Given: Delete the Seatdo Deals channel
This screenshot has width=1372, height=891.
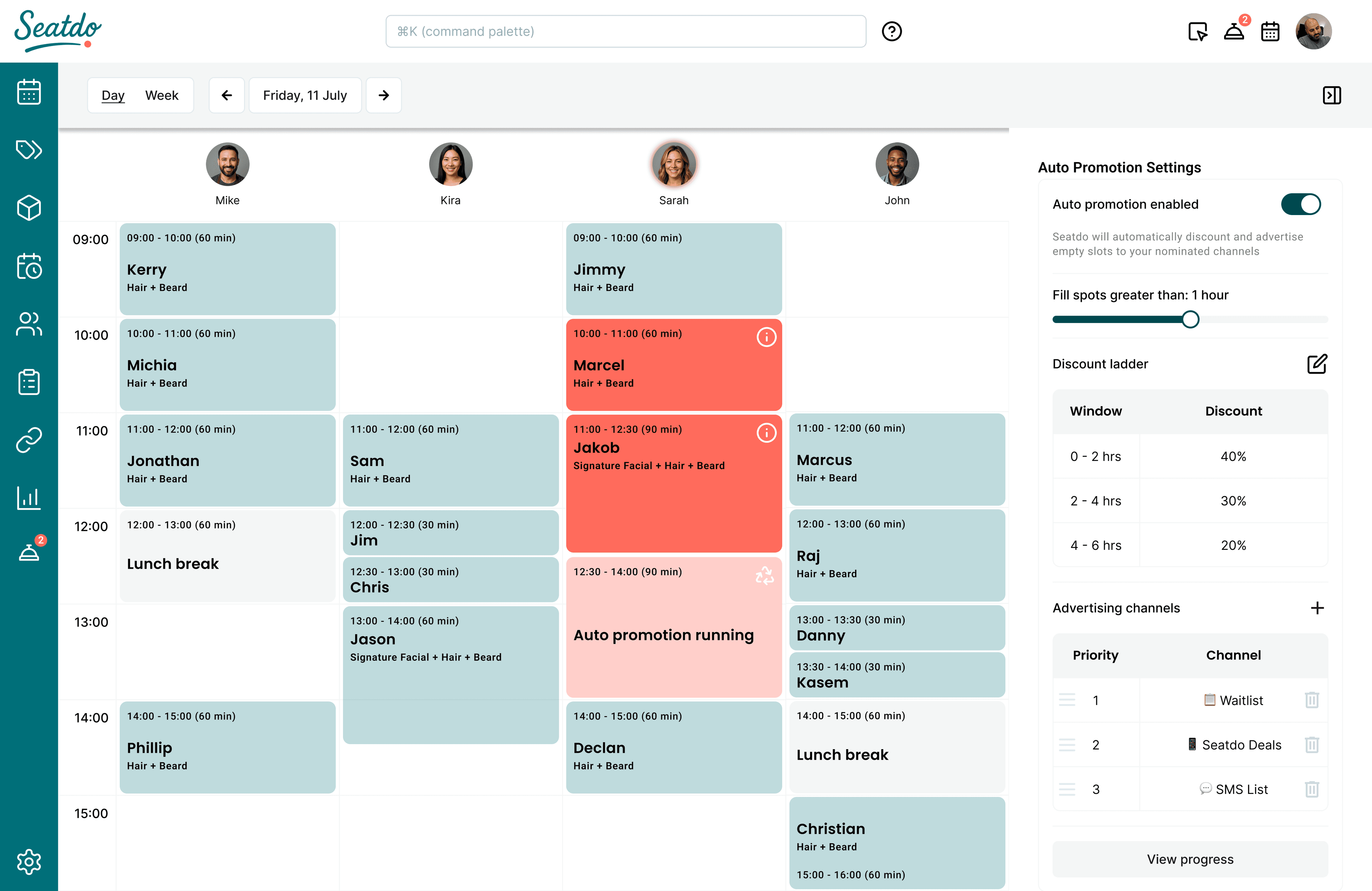Looking at the screenshot, I should (1312, 745).
